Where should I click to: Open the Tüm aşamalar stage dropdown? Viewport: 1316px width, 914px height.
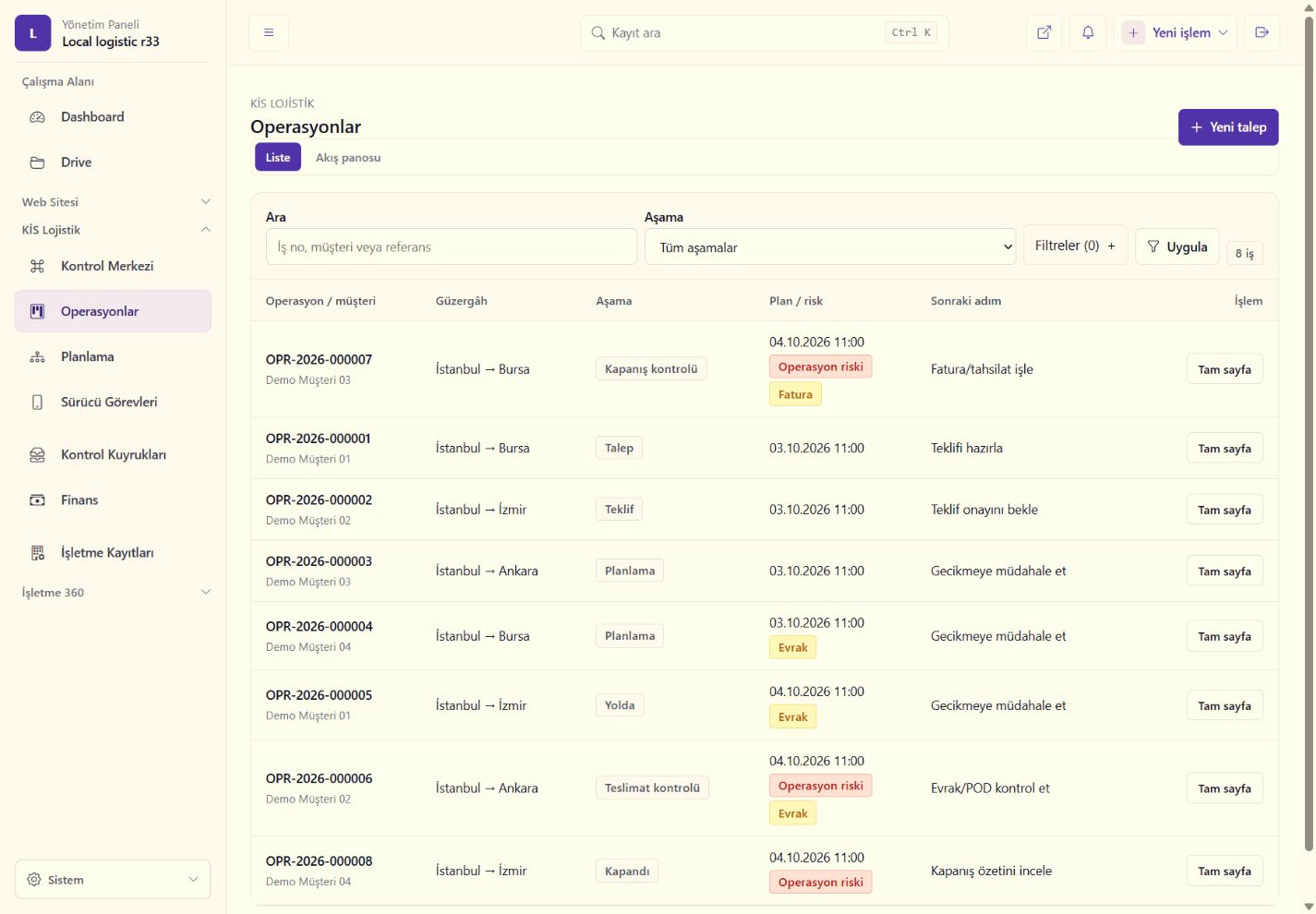coord(830,247)
